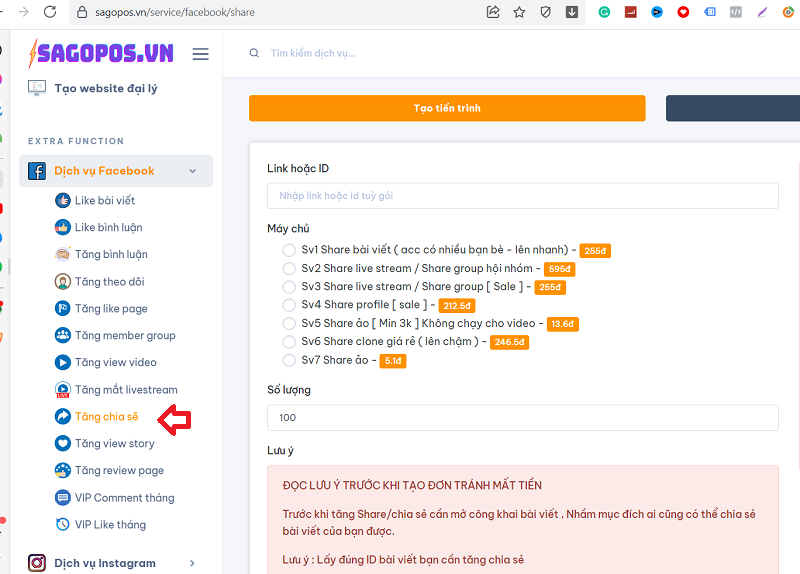Choose Sv4 Share profile sale server
This screenshot has width=800, height=574.
coord(290,305)
